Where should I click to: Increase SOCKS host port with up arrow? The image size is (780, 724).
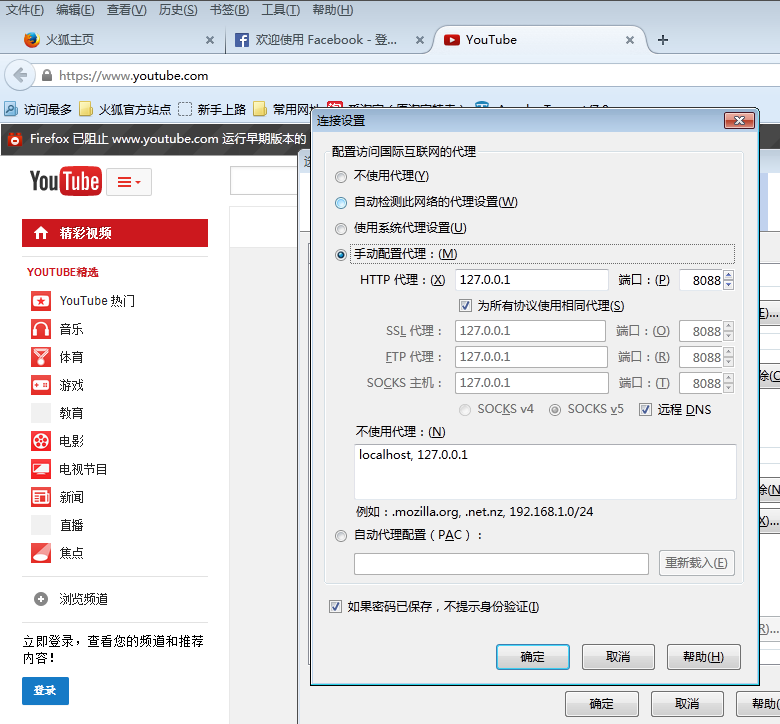point(729,378)
